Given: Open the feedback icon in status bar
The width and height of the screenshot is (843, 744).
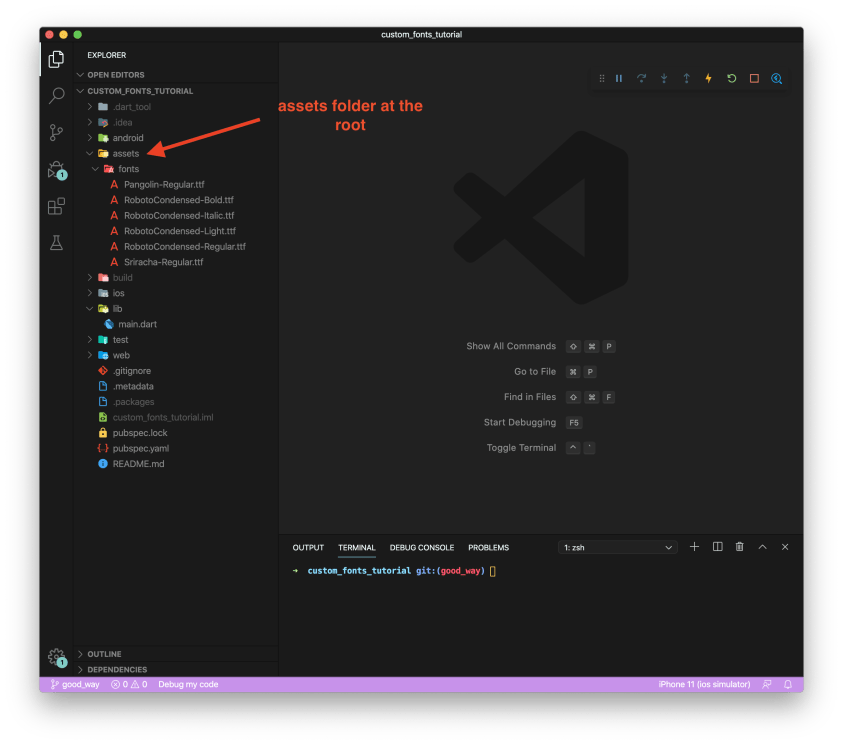Looking at the screenshot, I should 767,684.
